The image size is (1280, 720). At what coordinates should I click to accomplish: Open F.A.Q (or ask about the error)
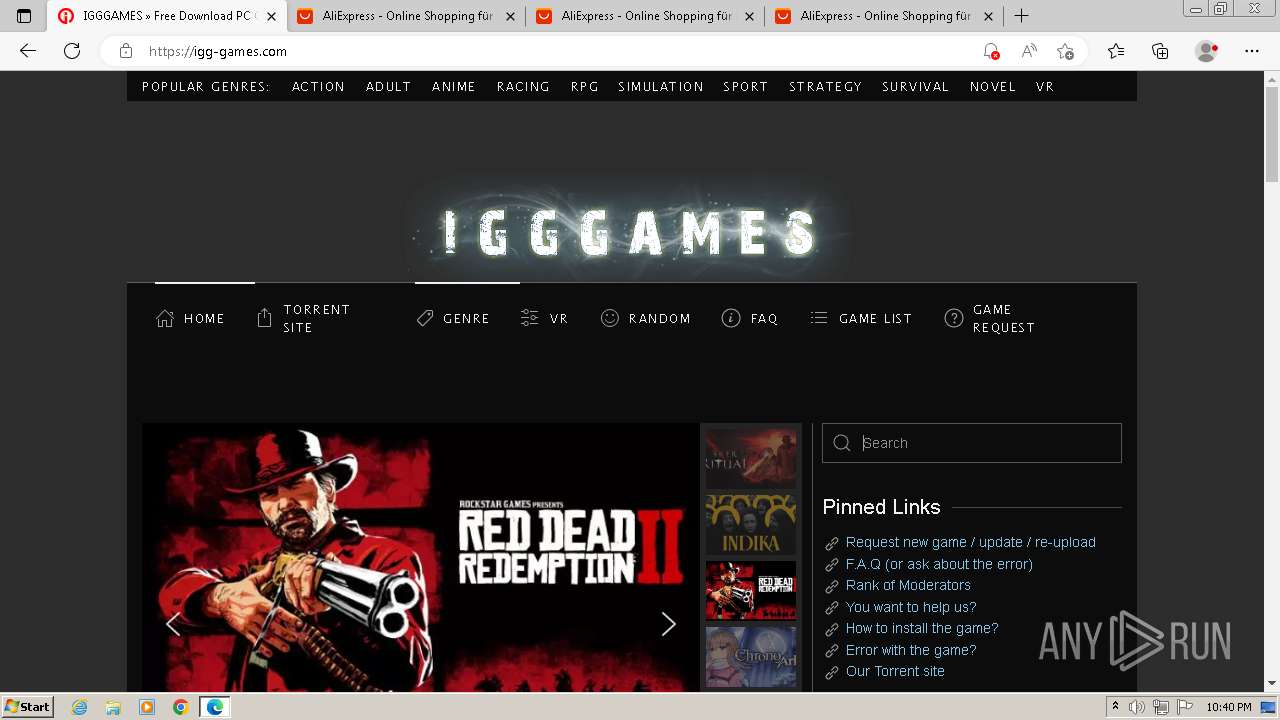click(x=939, y=564)
